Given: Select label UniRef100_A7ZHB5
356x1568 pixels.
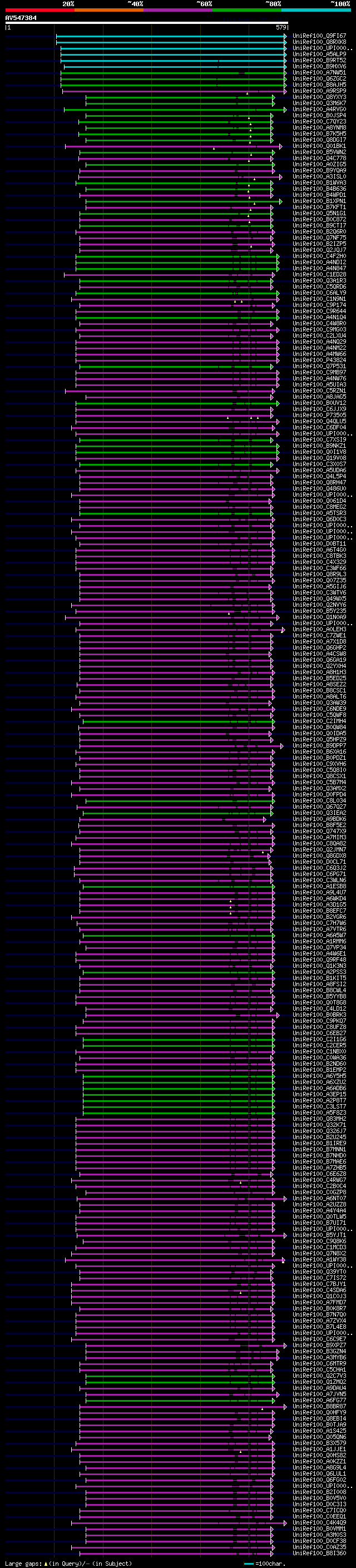Looking at the screenshot, I should 319,1168.
